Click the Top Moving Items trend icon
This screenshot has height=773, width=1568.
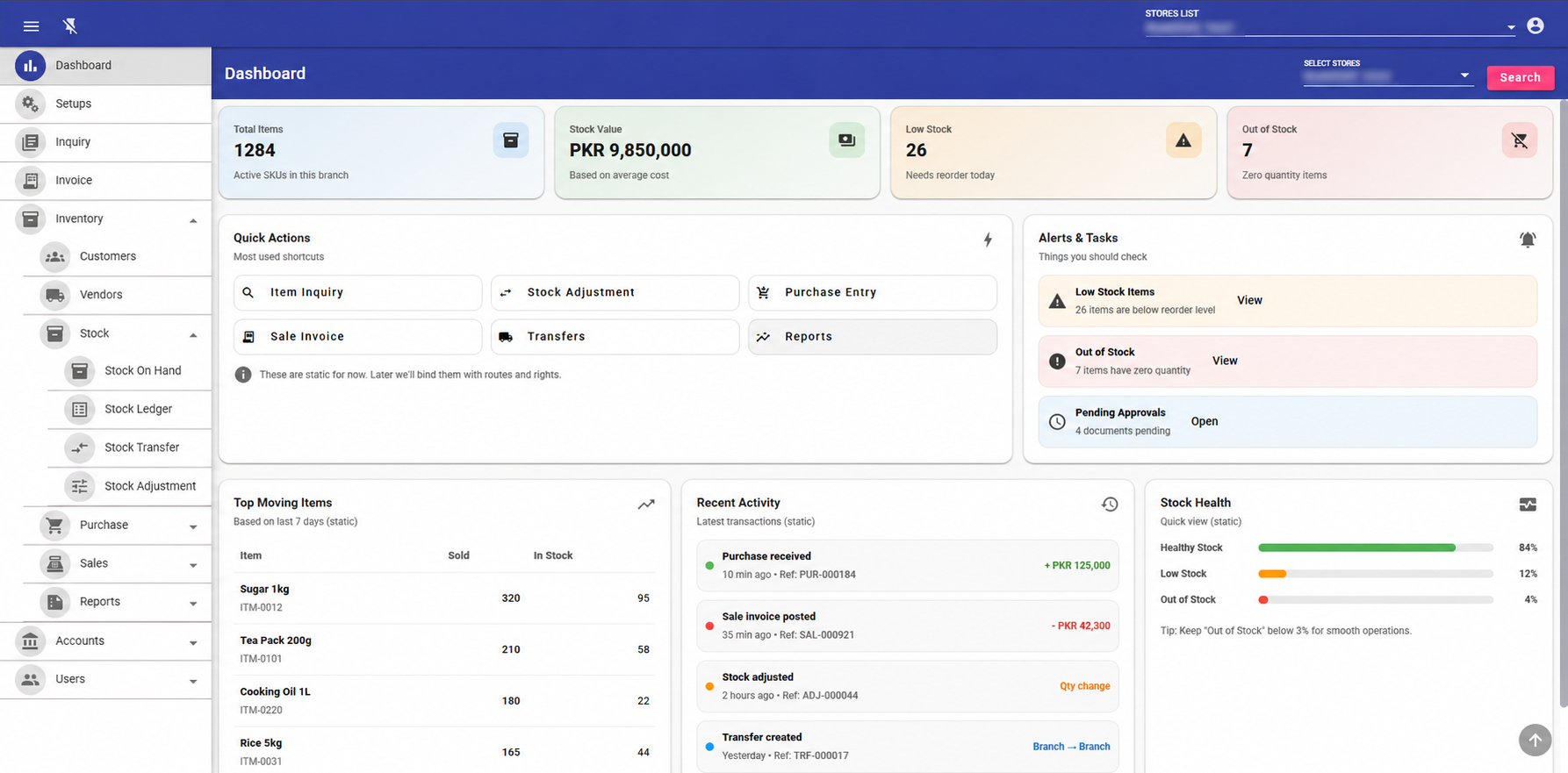[x=646, y=505]
